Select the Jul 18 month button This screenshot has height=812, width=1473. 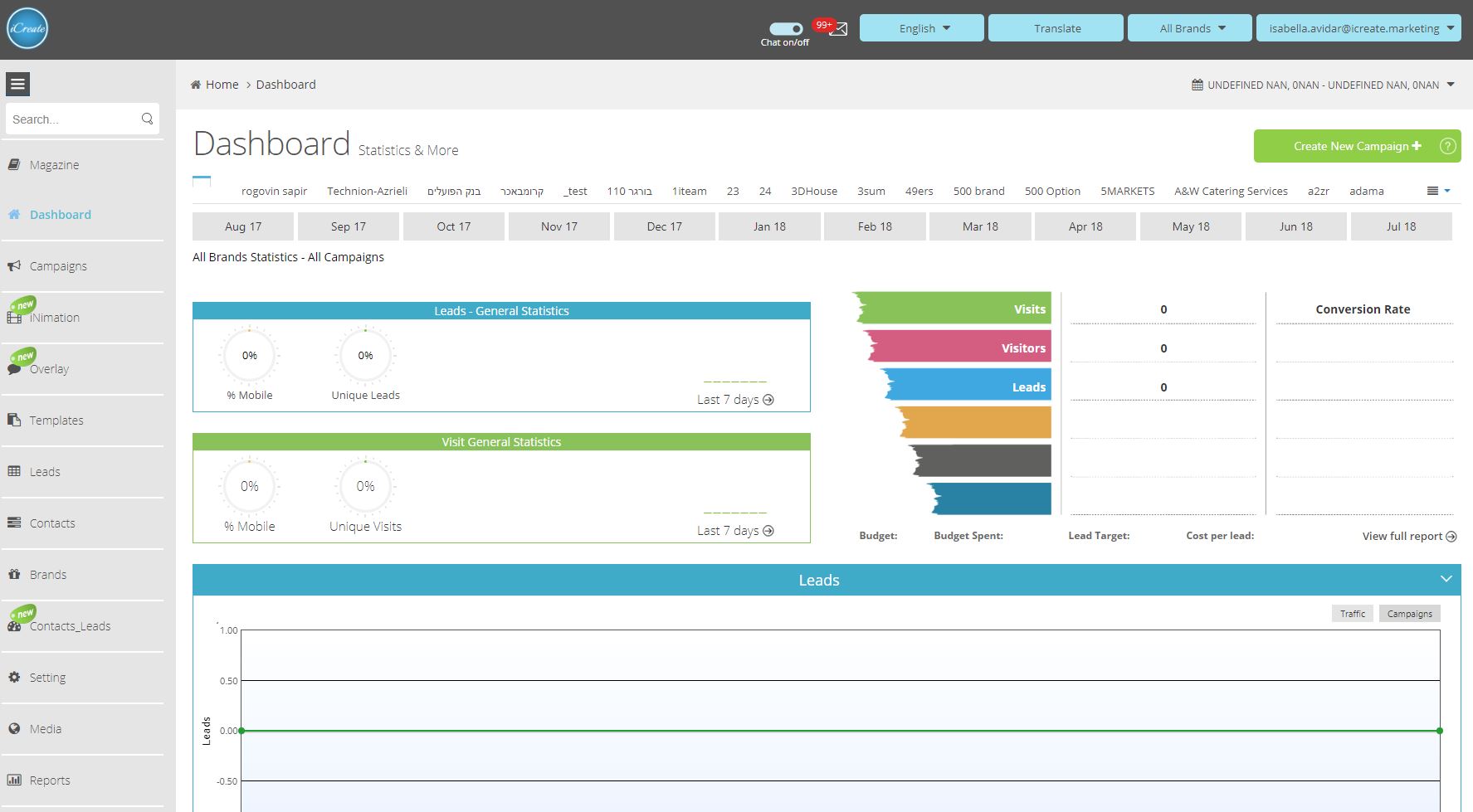pos(1402,226)
